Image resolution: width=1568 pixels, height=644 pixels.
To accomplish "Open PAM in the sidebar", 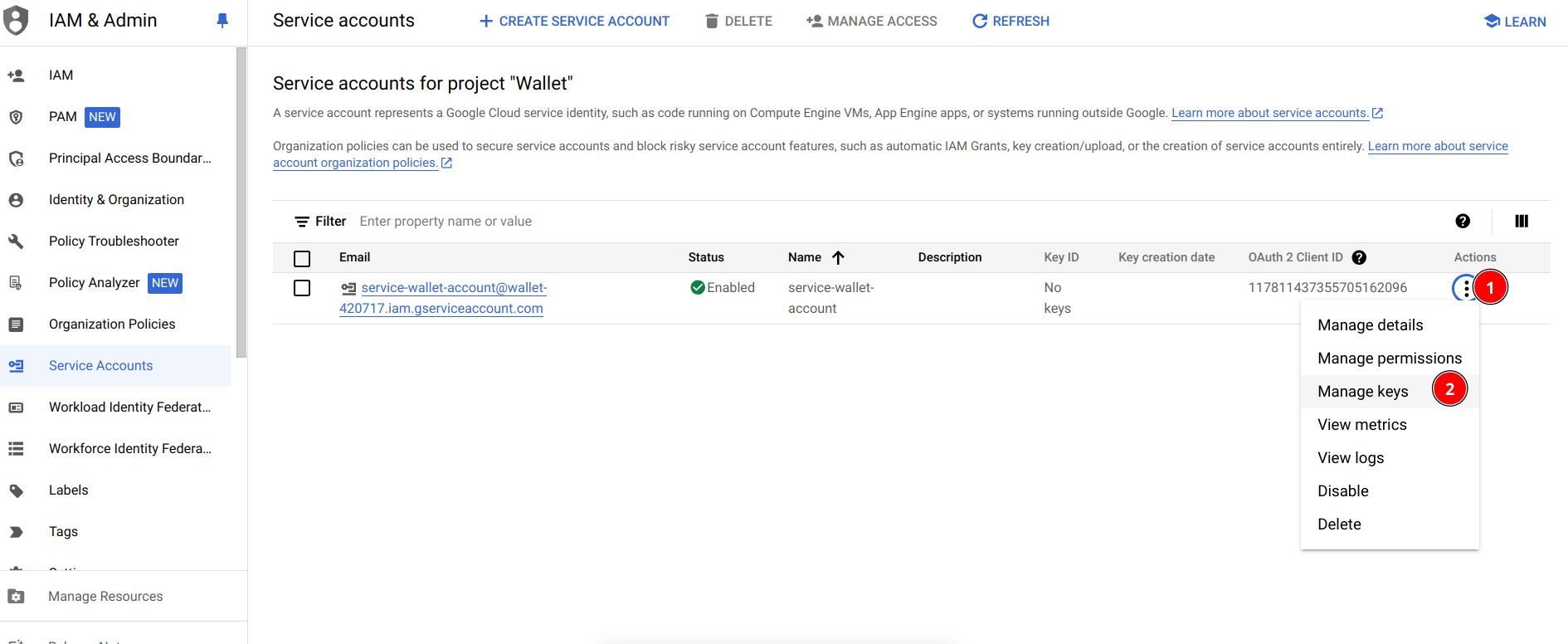I will click(x=115, y=117).
